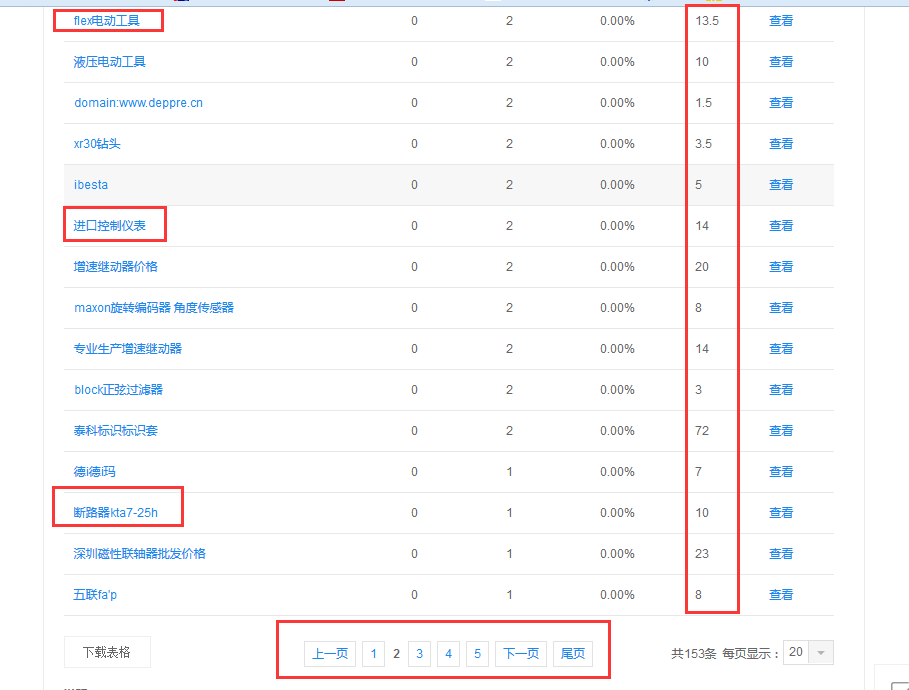Click 查看 in the 五联fa'p row
Screen dimensions: 909x690
[780, 595]
